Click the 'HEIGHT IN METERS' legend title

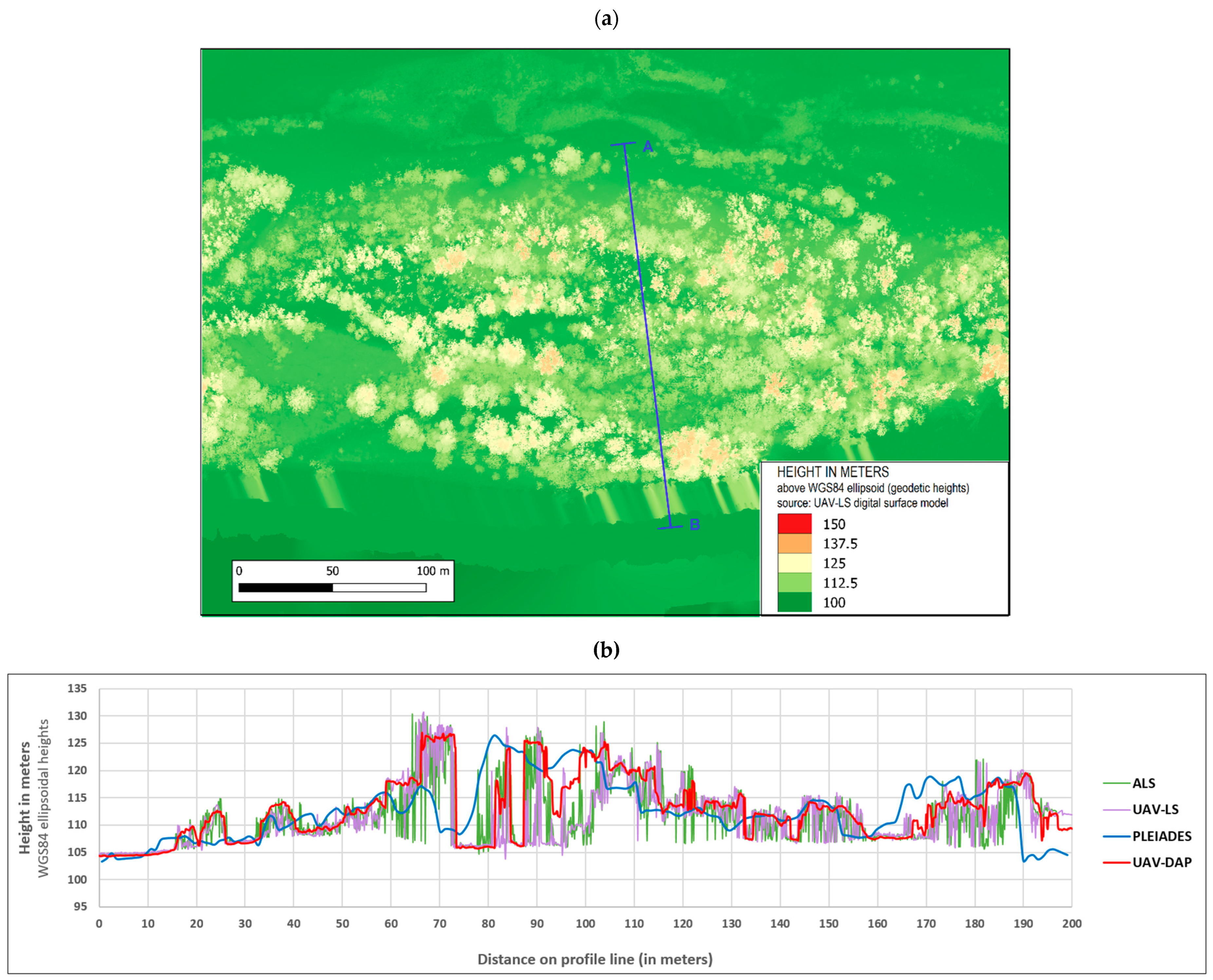pyautogui.click(x=833, y=472)
